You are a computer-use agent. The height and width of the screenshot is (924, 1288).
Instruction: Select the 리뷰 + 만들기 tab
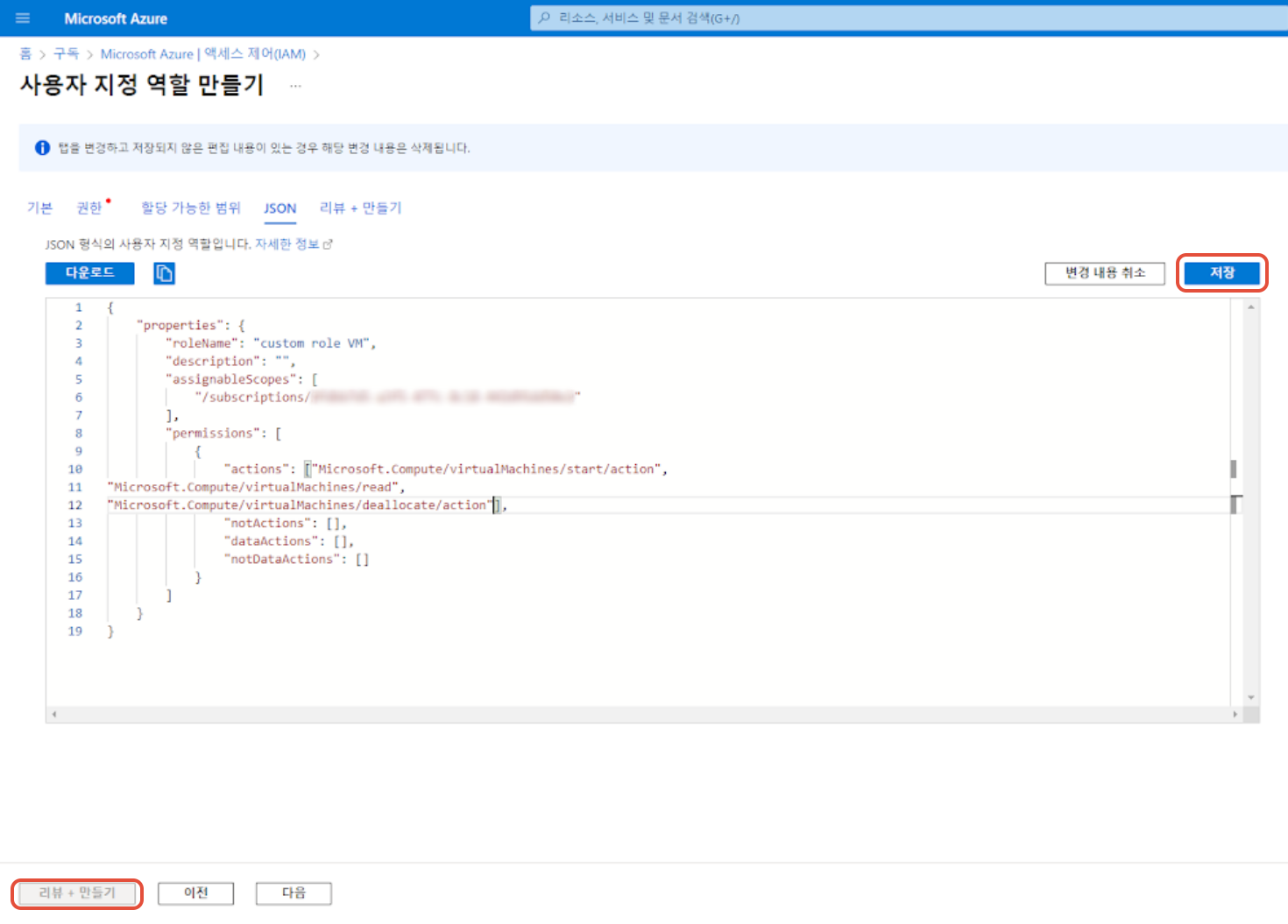(x=360, y=208)
